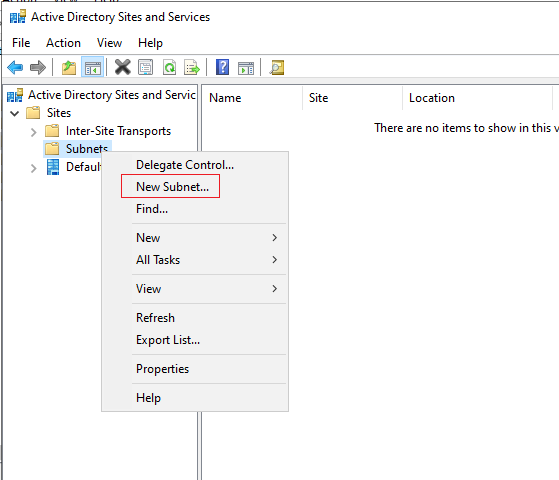Click the Refresh toolbar icon

click(x=169, y=67)
